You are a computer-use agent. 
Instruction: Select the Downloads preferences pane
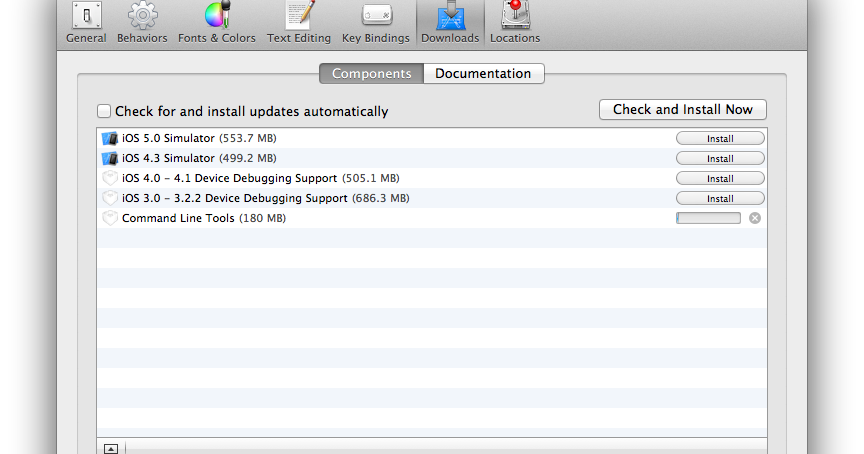tap(450, 23)
